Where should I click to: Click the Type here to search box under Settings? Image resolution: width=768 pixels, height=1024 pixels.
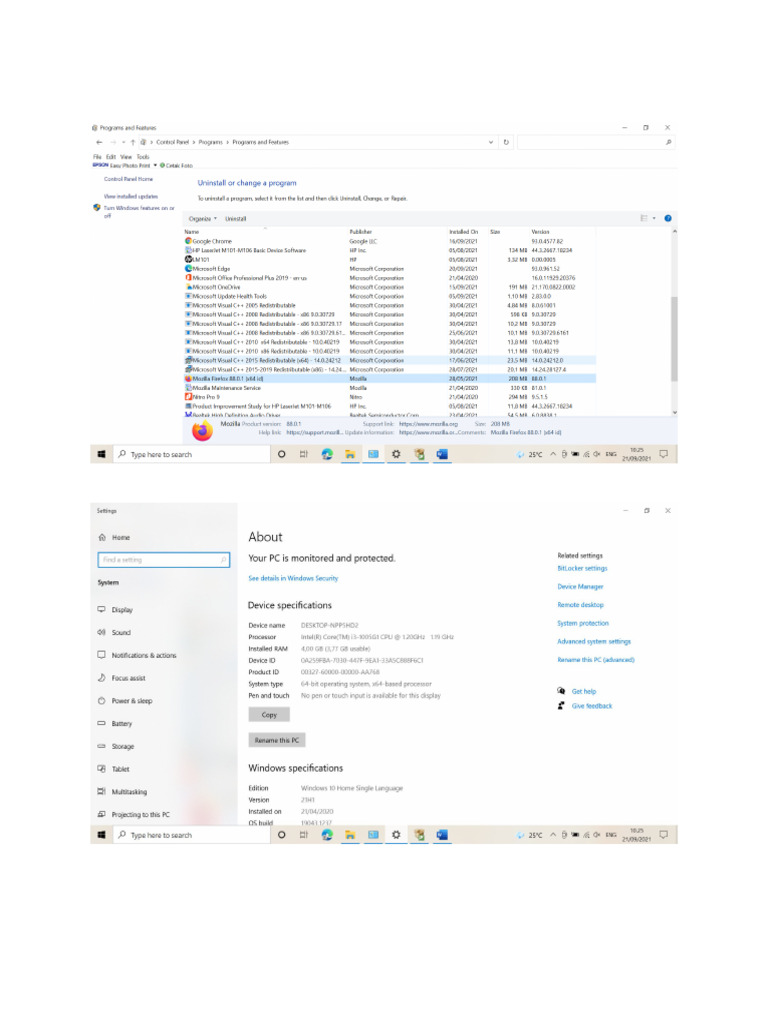[x=192, y=835]
